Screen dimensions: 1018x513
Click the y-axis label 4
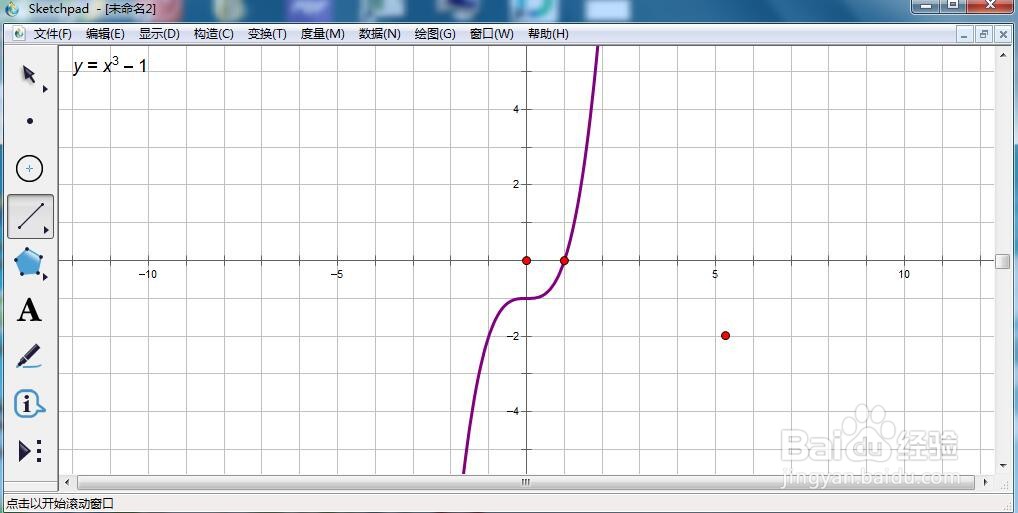pos(515,110)
